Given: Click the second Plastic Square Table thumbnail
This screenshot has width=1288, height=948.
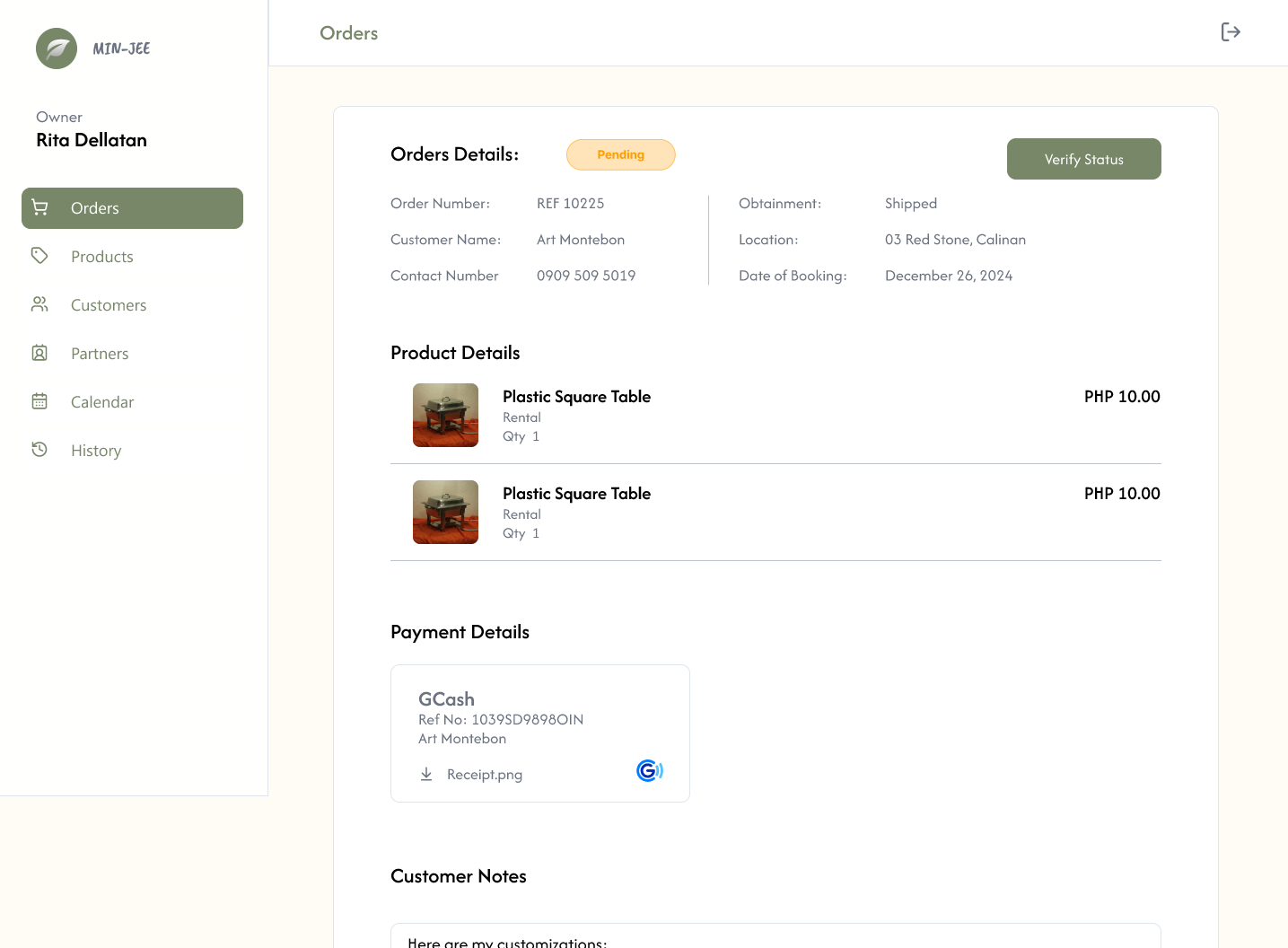Looking at the screenshot, I should [445, 512].
